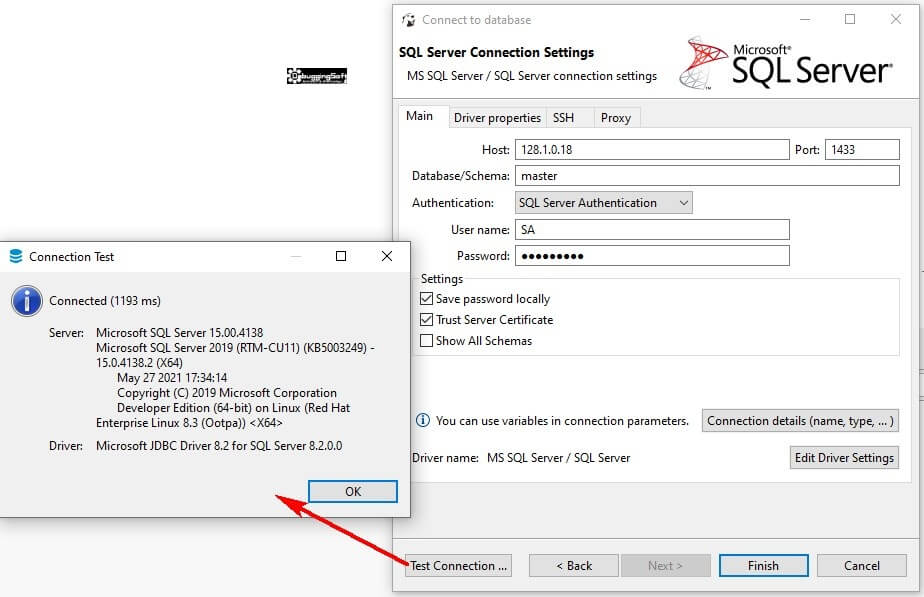Cancel the Connect to database dialog
This screenshot has width=924, height=597.
[862, 566]
